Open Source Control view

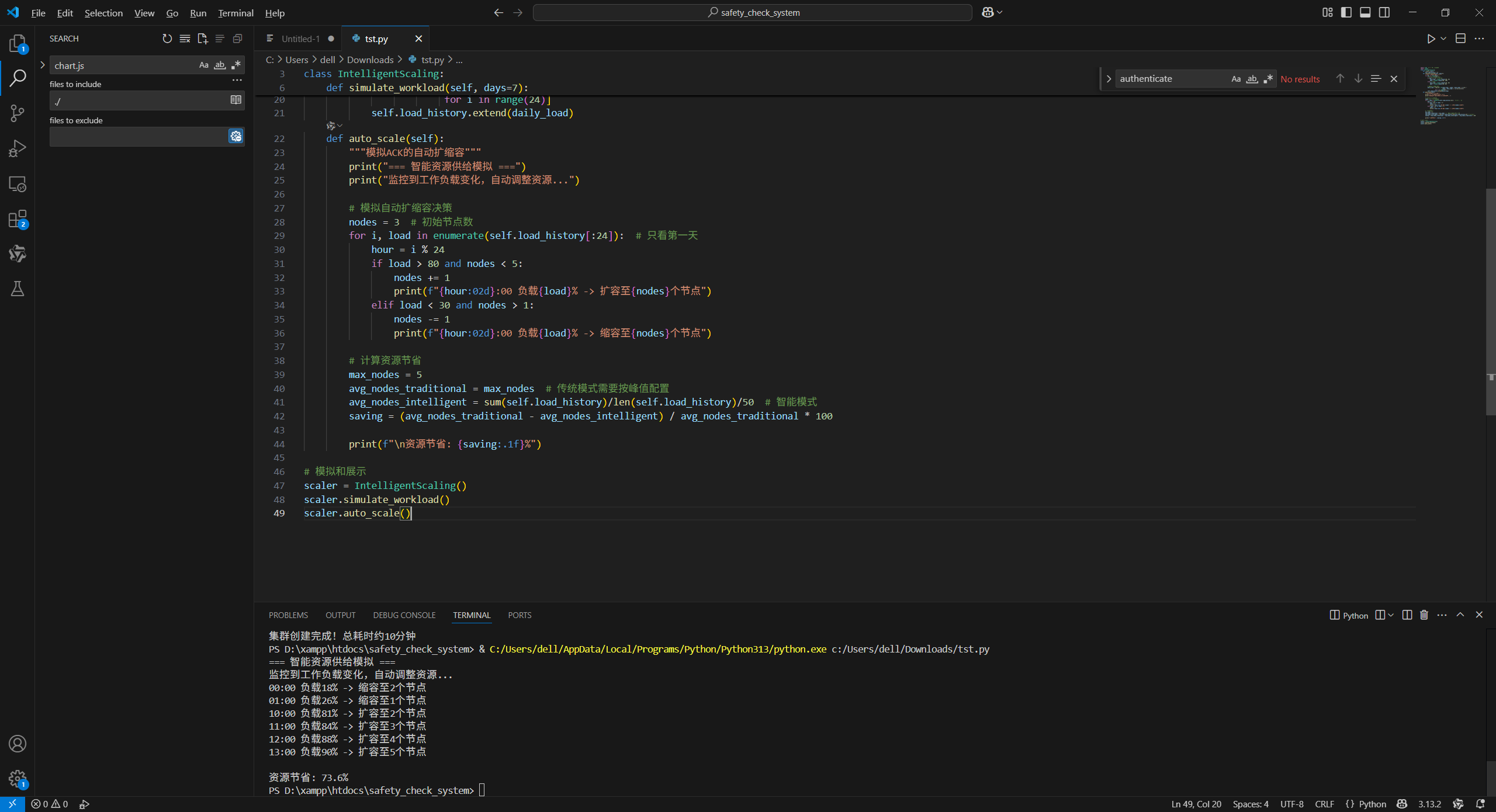click(18, 113)
